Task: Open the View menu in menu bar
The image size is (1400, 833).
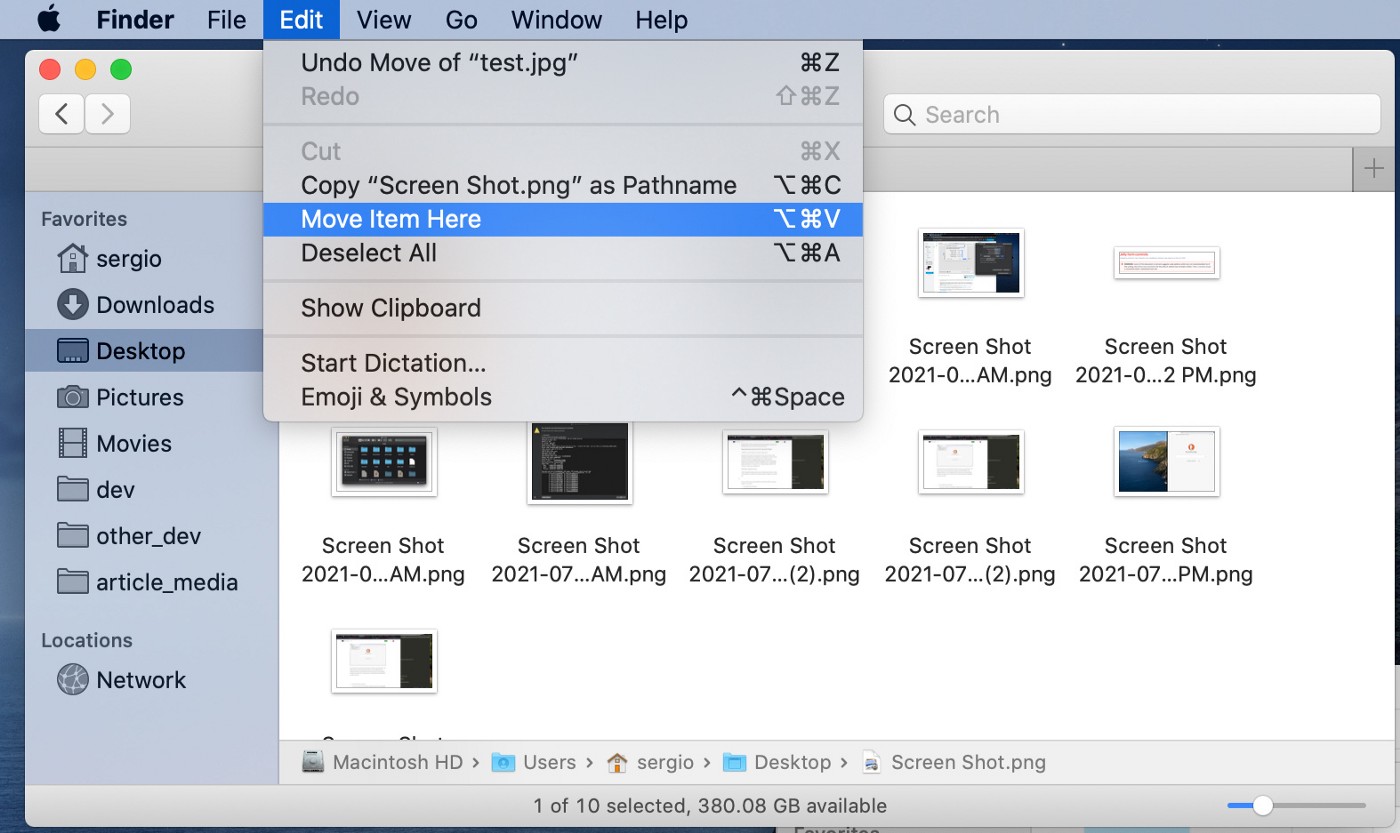Action: pyautogui.click(x=384, y=20)
